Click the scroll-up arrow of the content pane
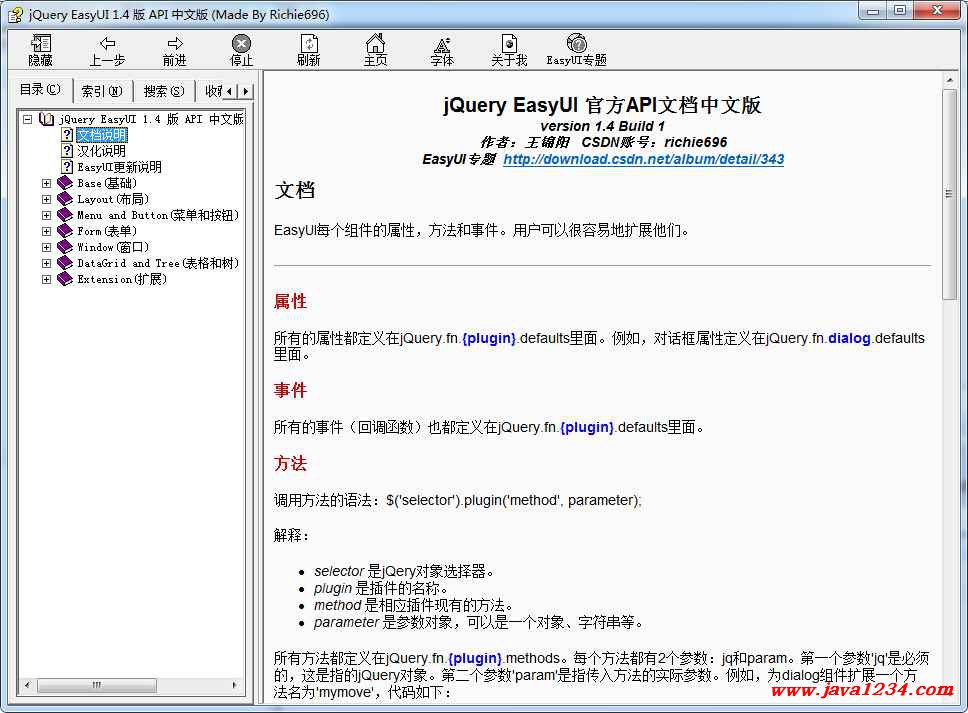This screenshot has width=968, height=713. pyautogui.click(x=949, y=80)
